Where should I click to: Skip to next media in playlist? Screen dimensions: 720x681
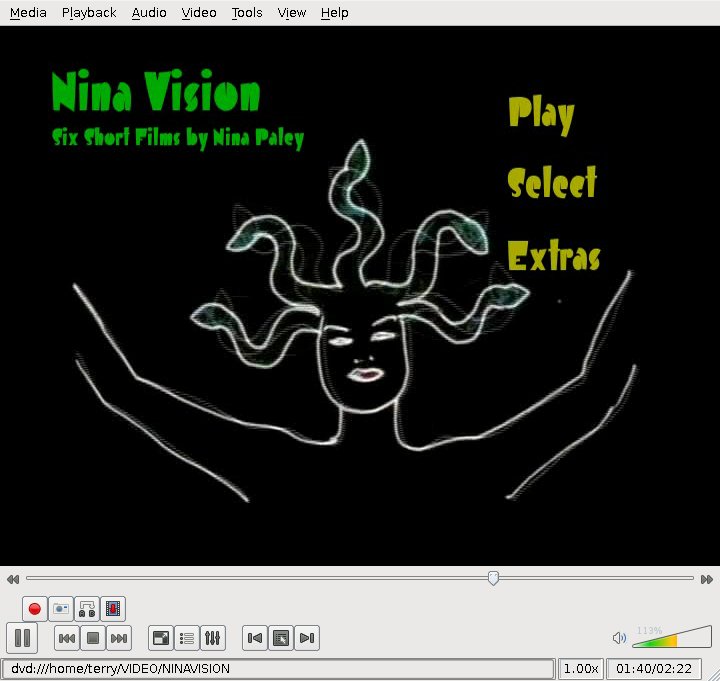click(119, 638)
